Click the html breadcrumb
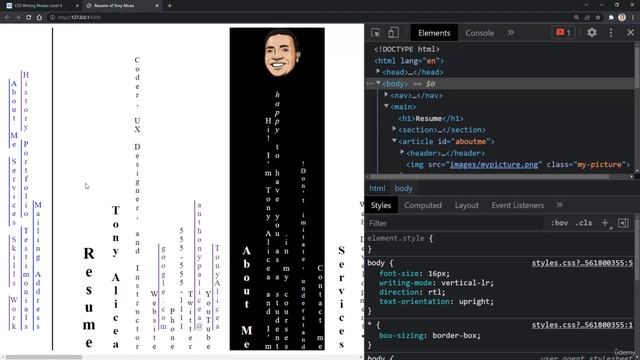Viewport: 640px width, 360px height. pos(377,188)
